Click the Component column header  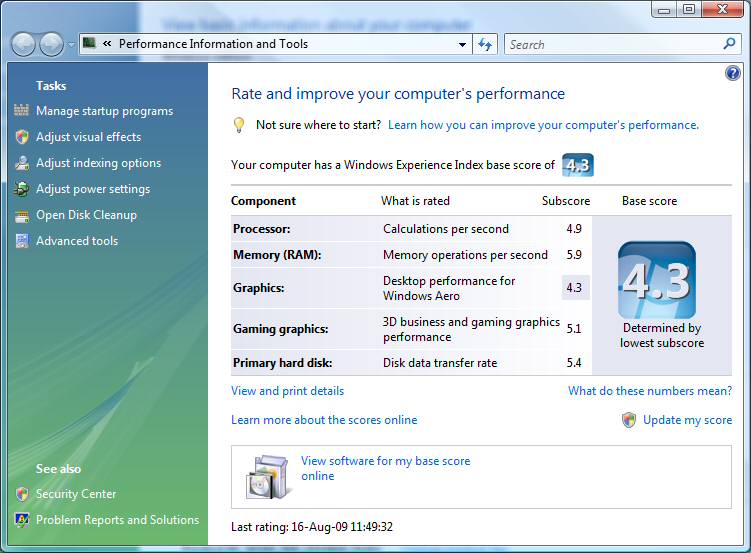click(263, 201)
